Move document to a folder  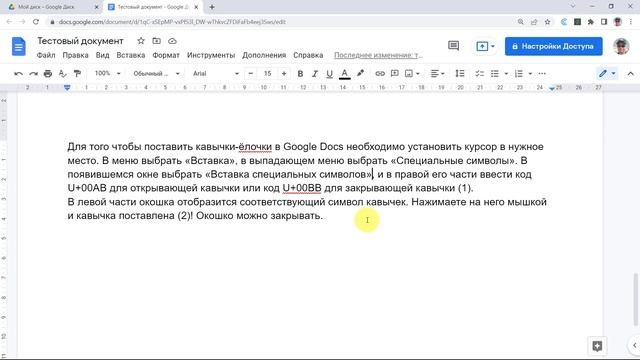(156, 41)
